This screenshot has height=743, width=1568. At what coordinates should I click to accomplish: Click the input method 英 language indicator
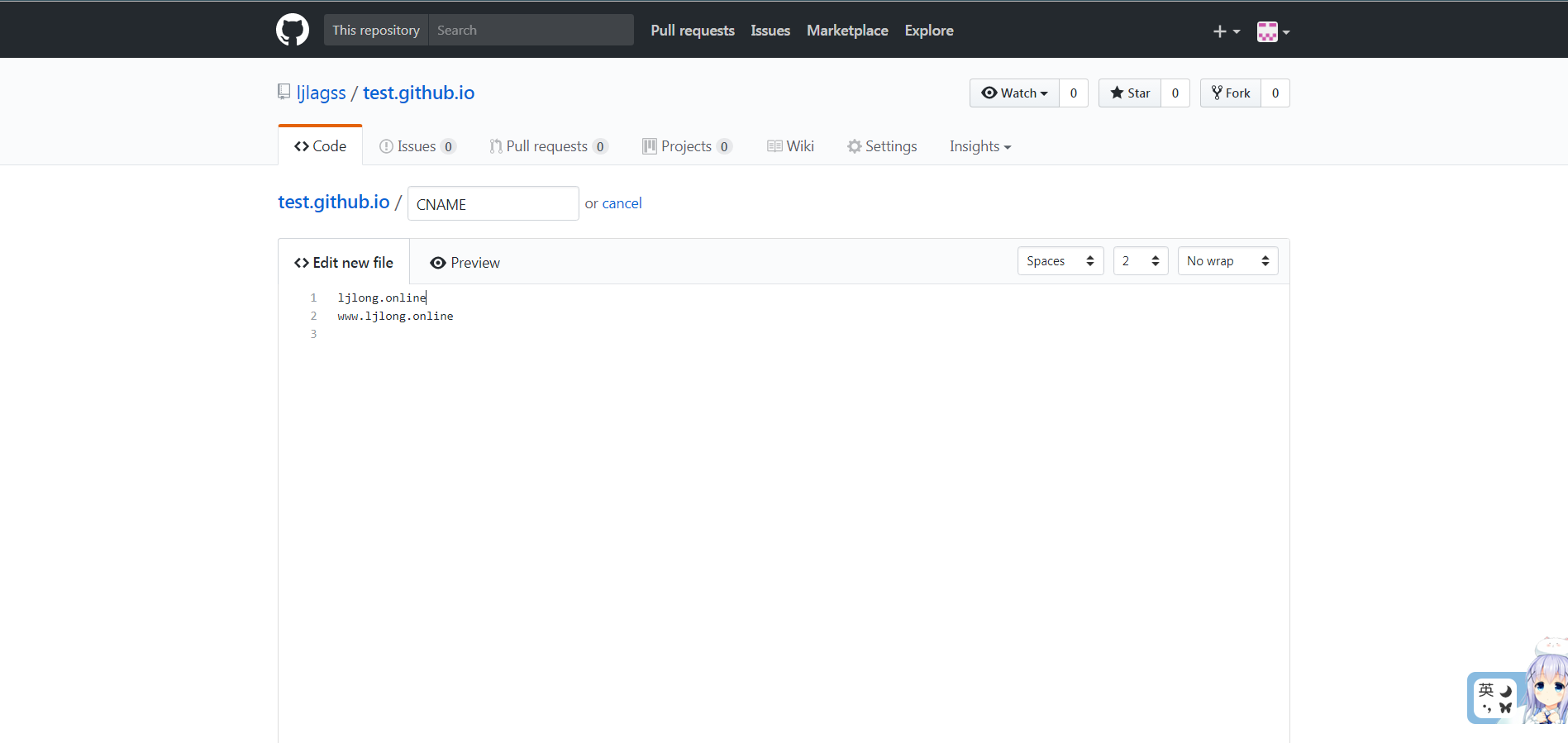[1486, 690]
